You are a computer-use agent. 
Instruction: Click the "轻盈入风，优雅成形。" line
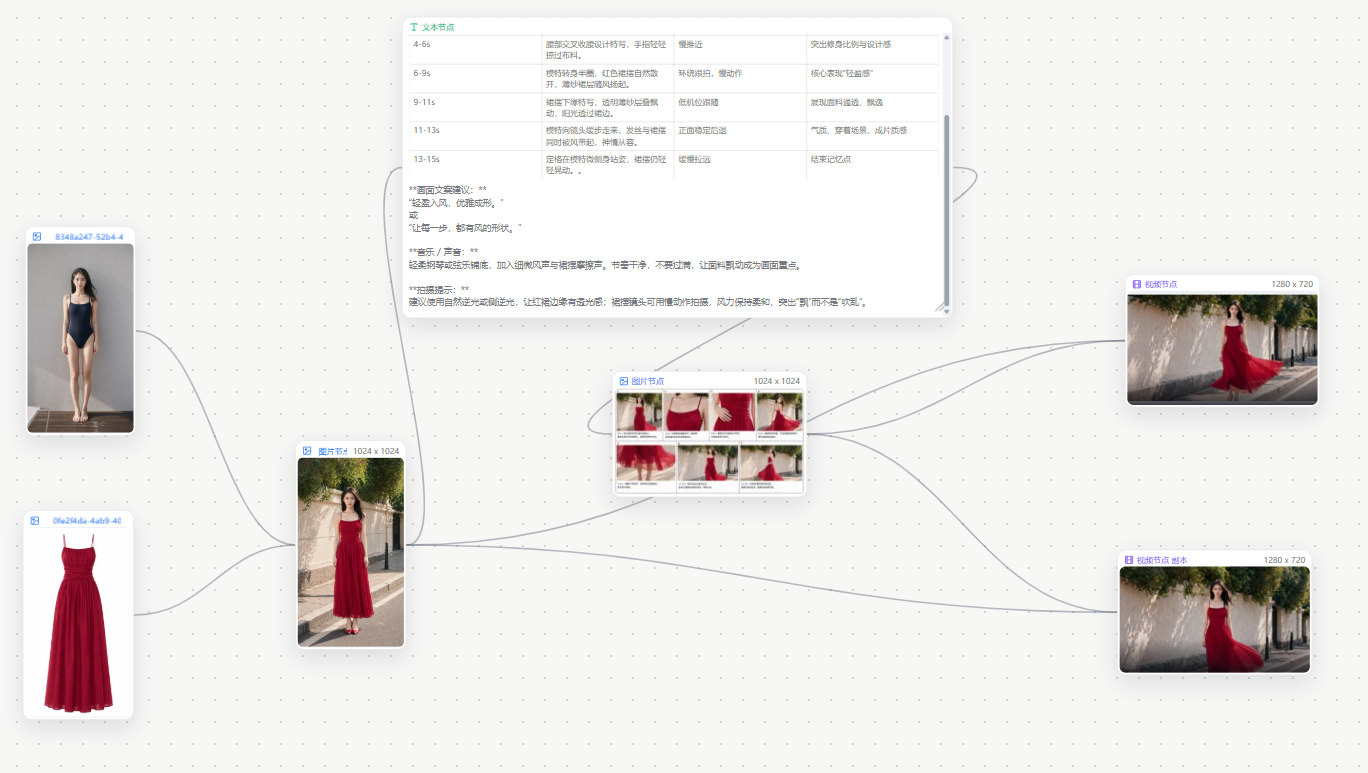(456, 203)
